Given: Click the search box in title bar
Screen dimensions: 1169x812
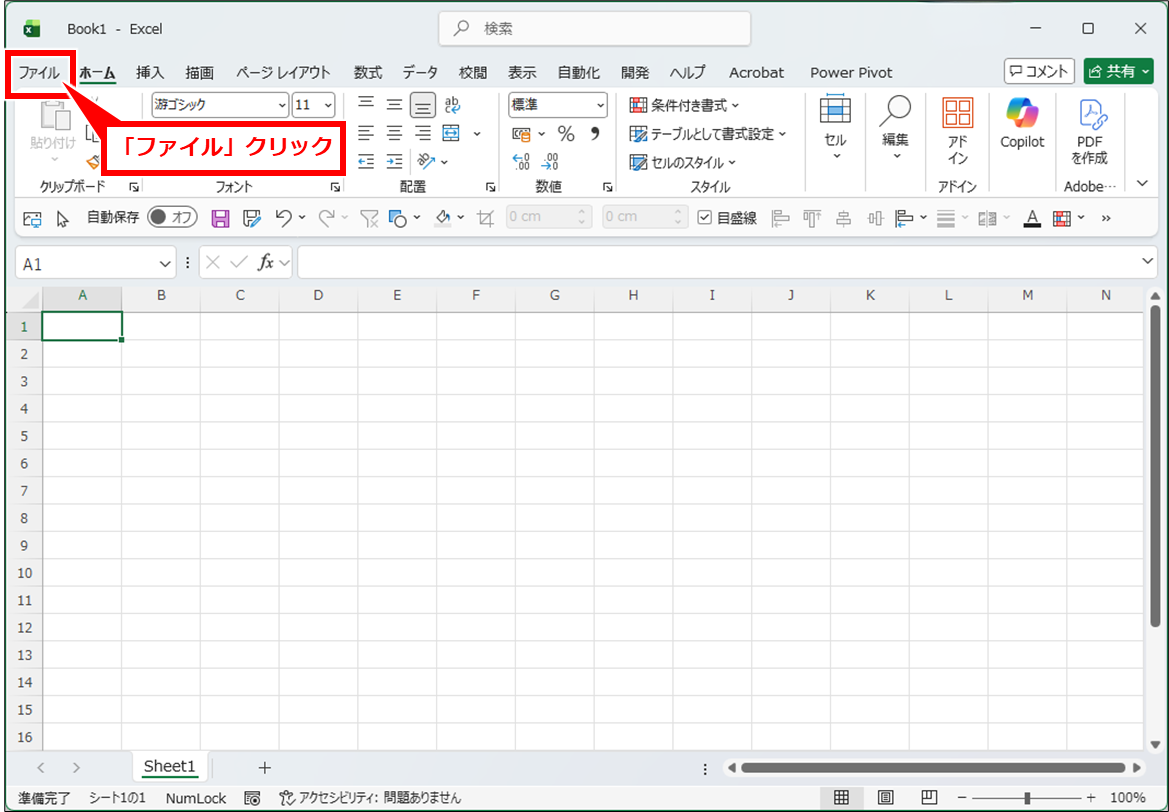Looking at the screenshot, I should click(595, 29).
